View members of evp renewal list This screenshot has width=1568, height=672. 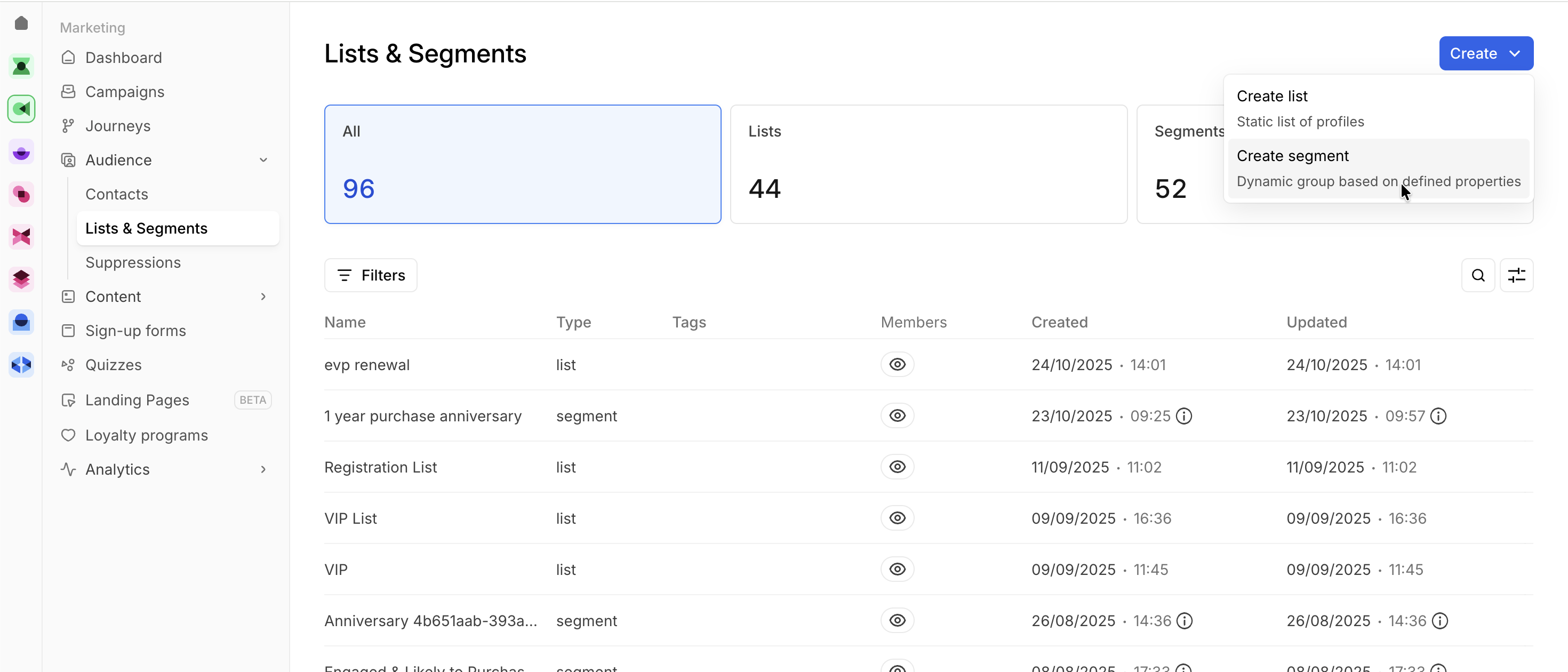click(x=897, y=365)
